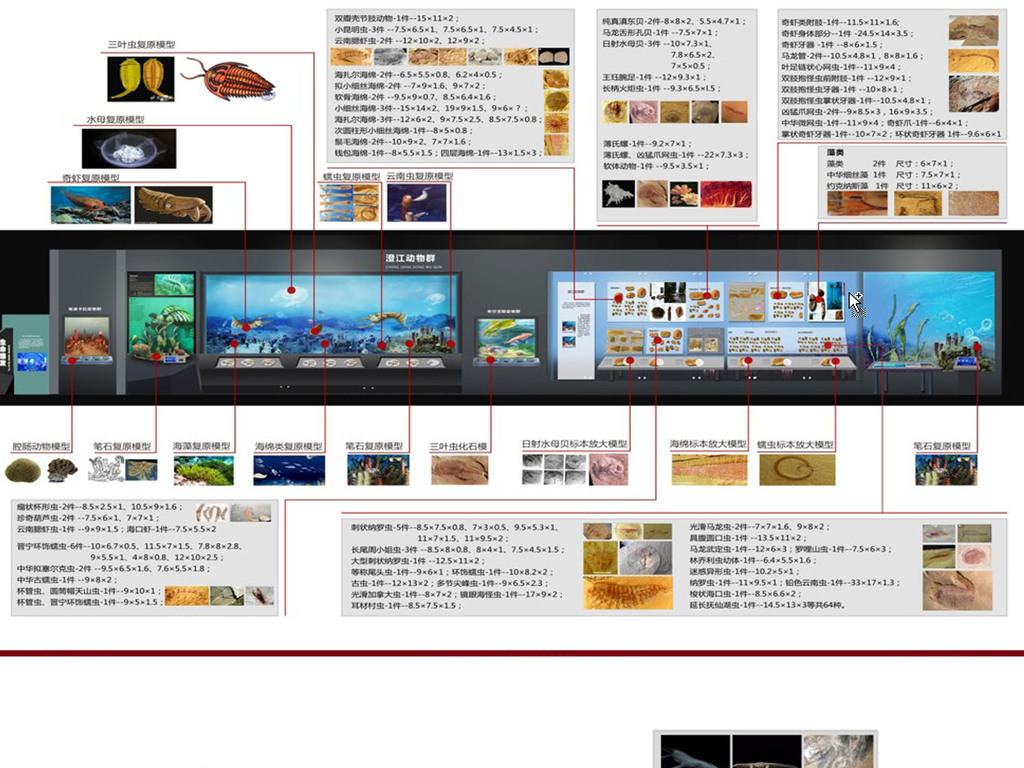
Task: Select the 蠕虫标本放大模型 circular worm image
Action: pyautogui.click(x=797, y=469)
